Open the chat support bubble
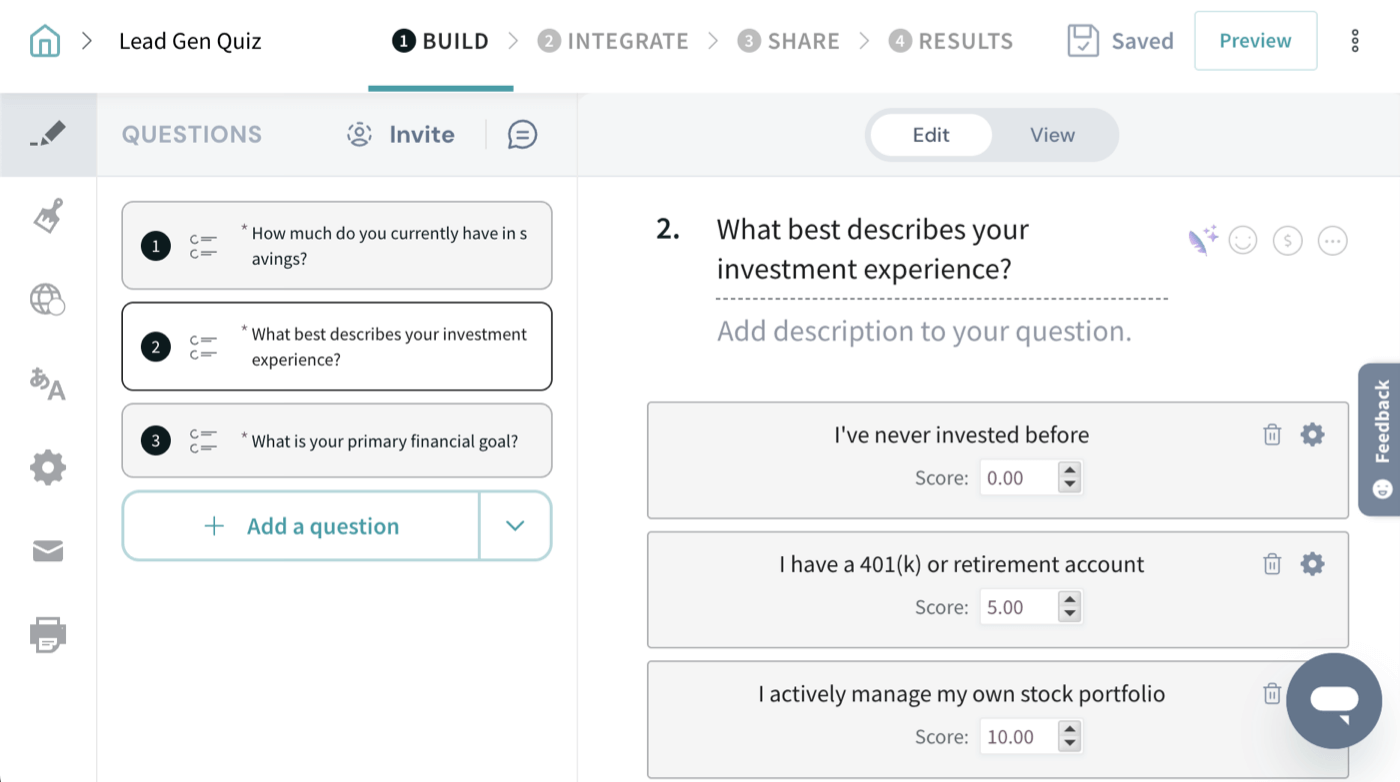 1334,701
